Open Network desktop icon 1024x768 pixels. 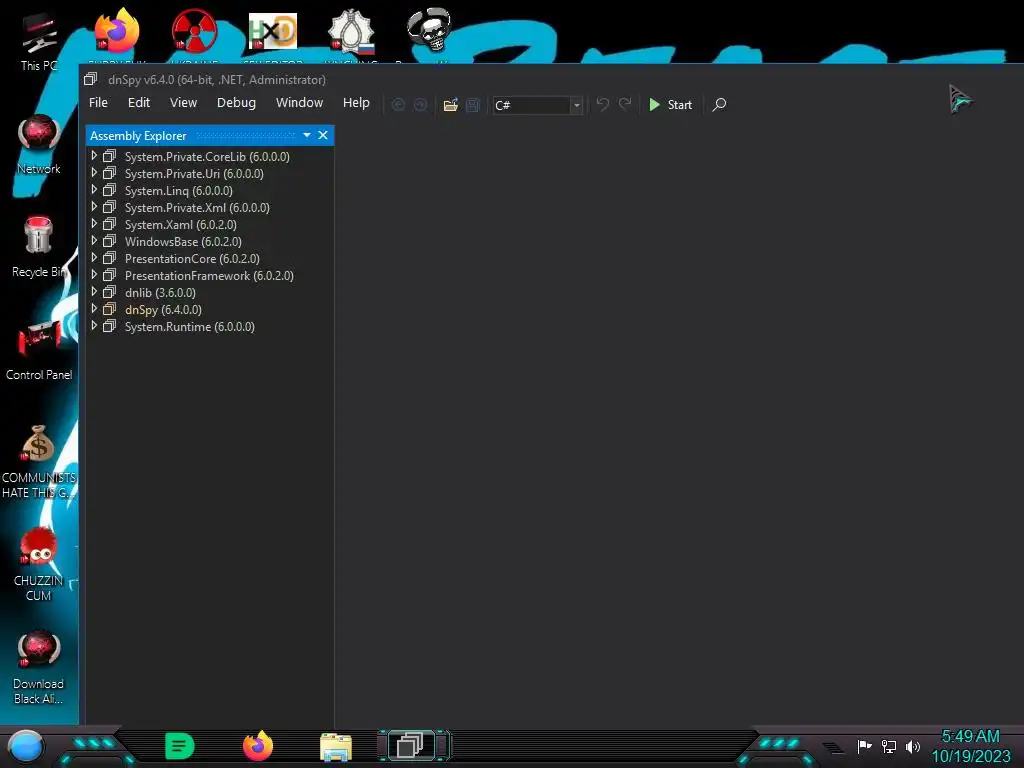[x=39, y=144]
